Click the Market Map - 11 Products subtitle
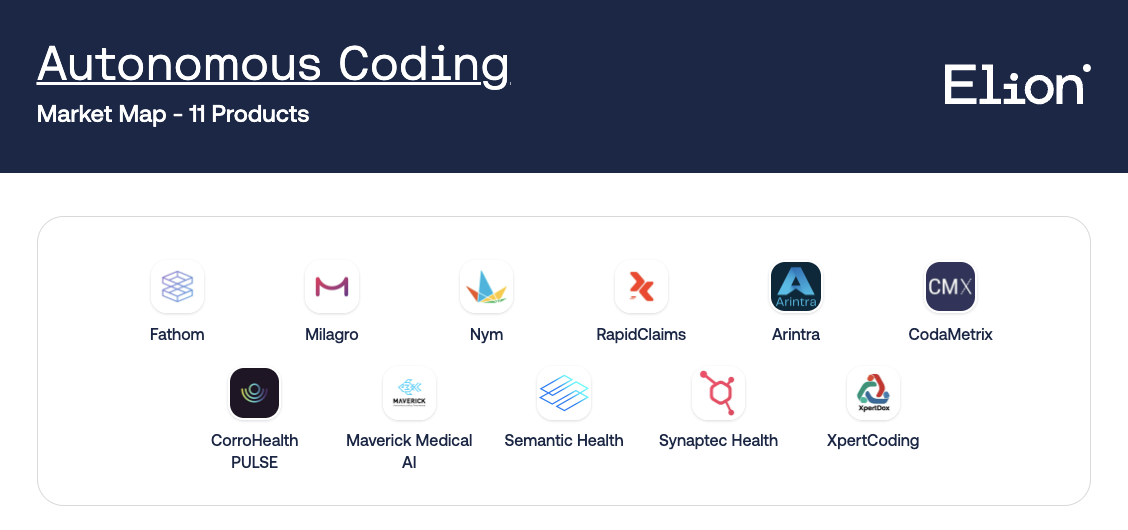 point(173,114)
